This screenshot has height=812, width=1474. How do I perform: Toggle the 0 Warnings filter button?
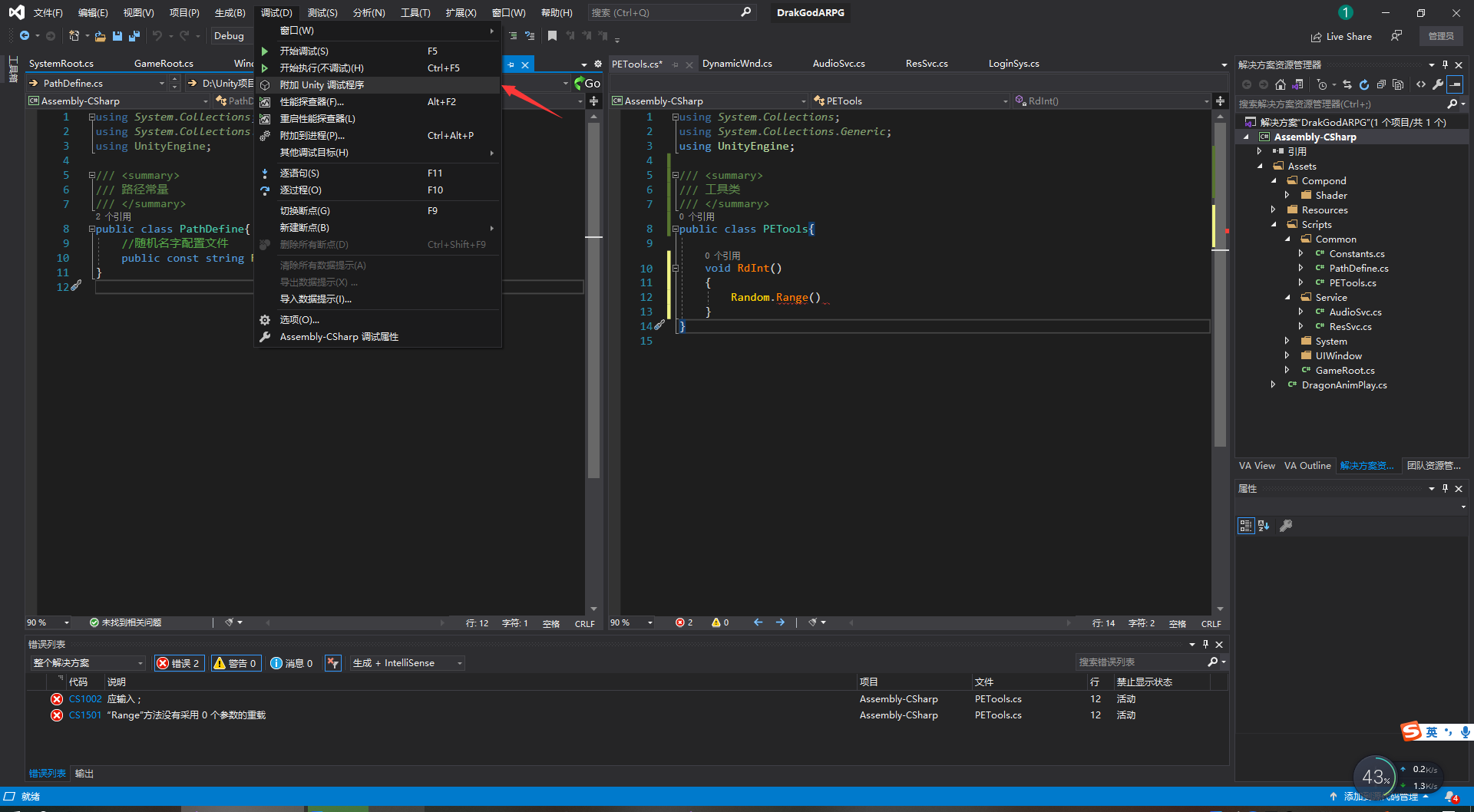(236, 663)
